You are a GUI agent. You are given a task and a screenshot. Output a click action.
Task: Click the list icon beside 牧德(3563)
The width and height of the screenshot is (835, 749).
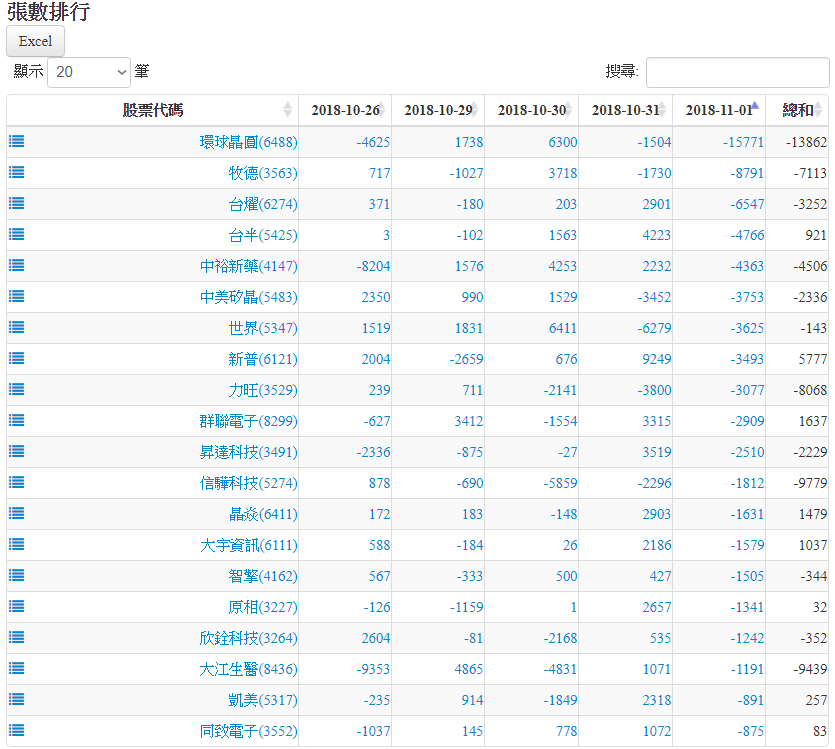[16, 172]
